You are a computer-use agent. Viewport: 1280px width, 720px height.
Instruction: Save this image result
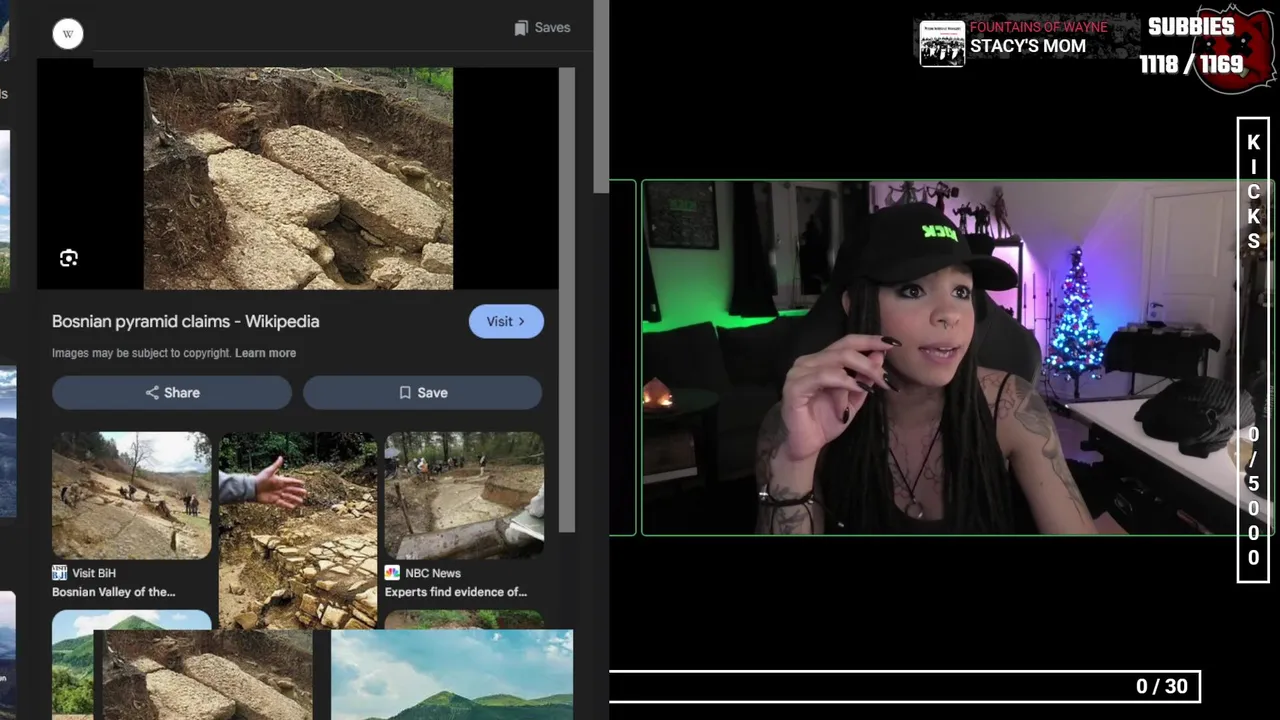click(423, 393)
